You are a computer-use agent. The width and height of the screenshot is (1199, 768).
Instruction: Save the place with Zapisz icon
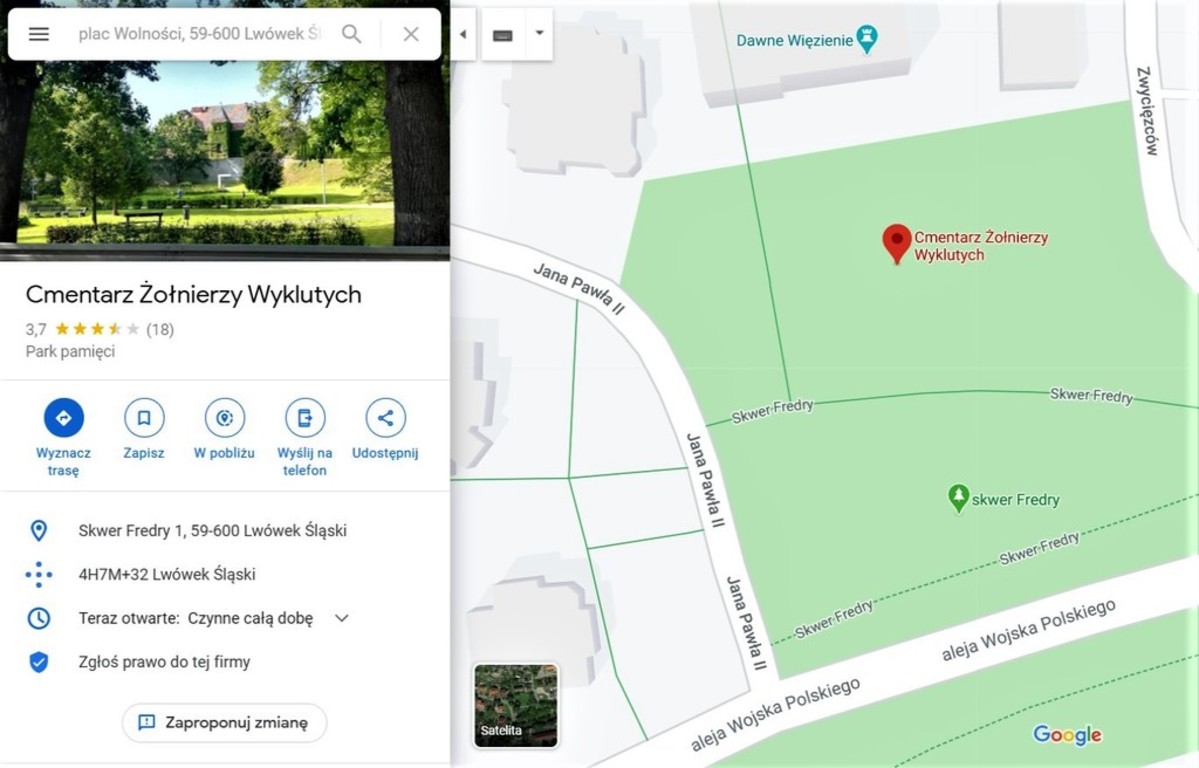coord(144,418)
